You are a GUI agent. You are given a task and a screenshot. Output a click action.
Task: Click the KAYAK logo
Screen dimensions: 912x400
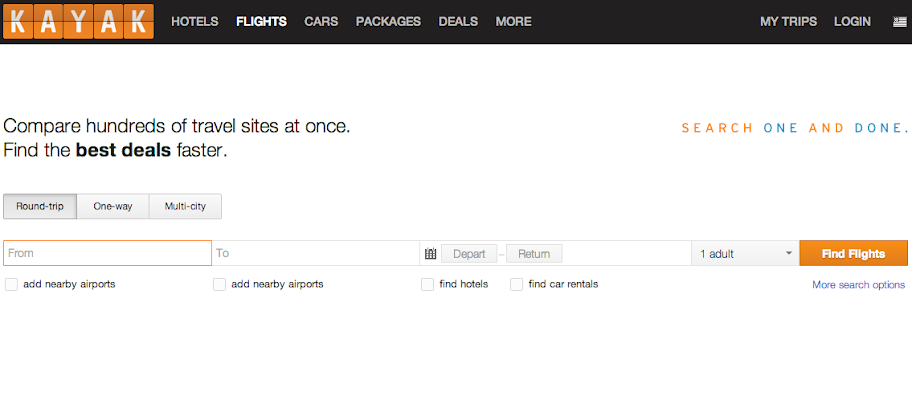pyautogui.click(x=79, y=22)
